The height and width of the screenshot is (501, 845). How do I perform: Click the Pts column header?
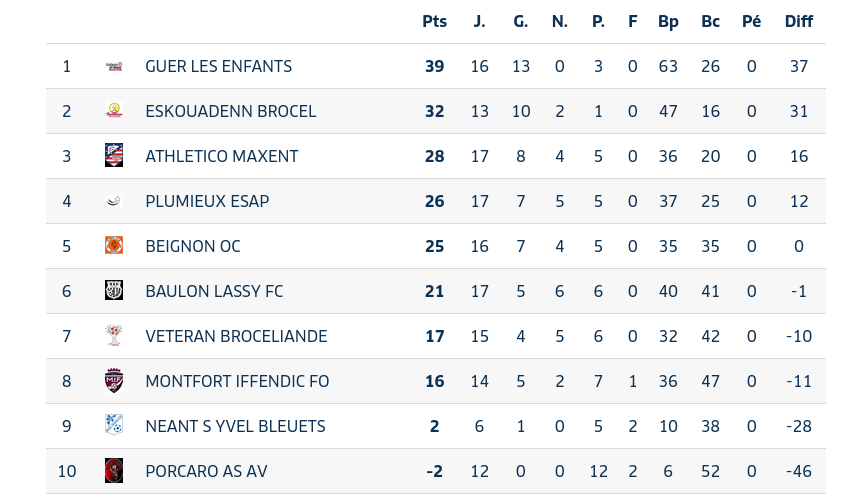point(434,21)
